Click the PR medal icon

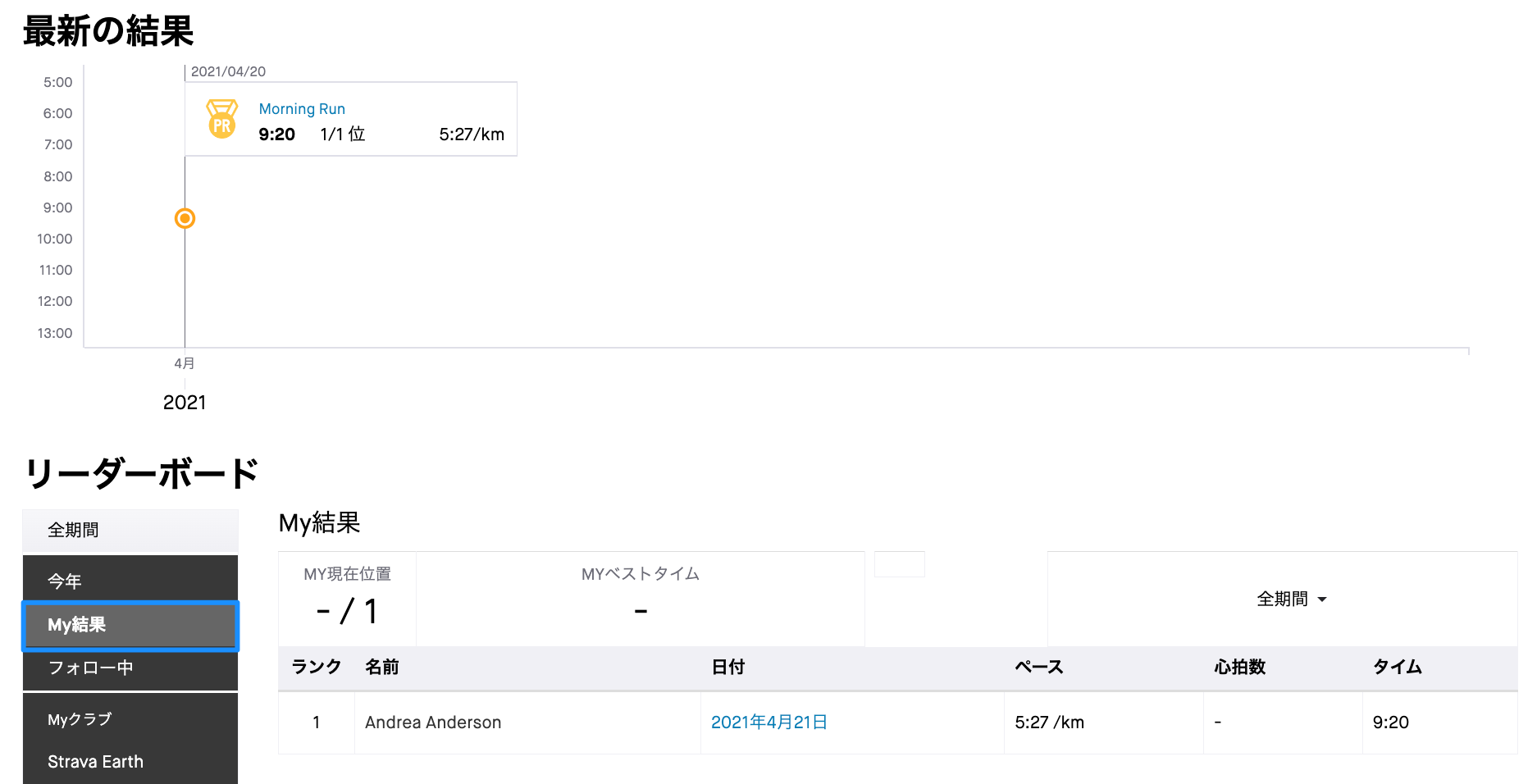(221, 119)
